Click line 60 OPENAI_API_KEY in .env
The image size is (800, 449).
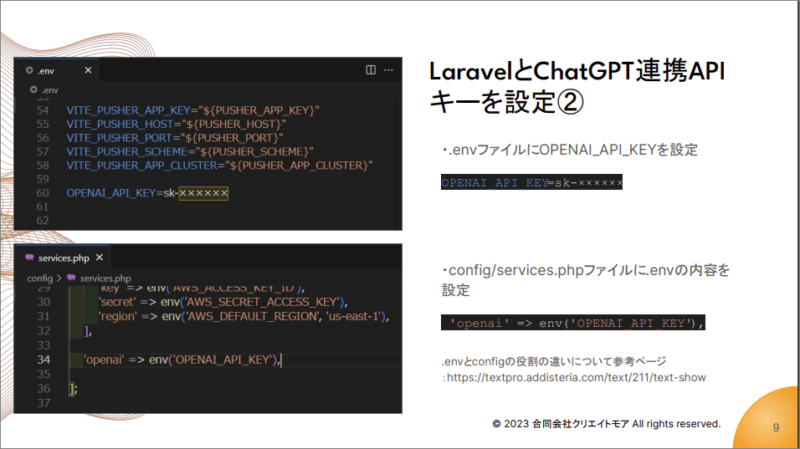click(111, 193)
